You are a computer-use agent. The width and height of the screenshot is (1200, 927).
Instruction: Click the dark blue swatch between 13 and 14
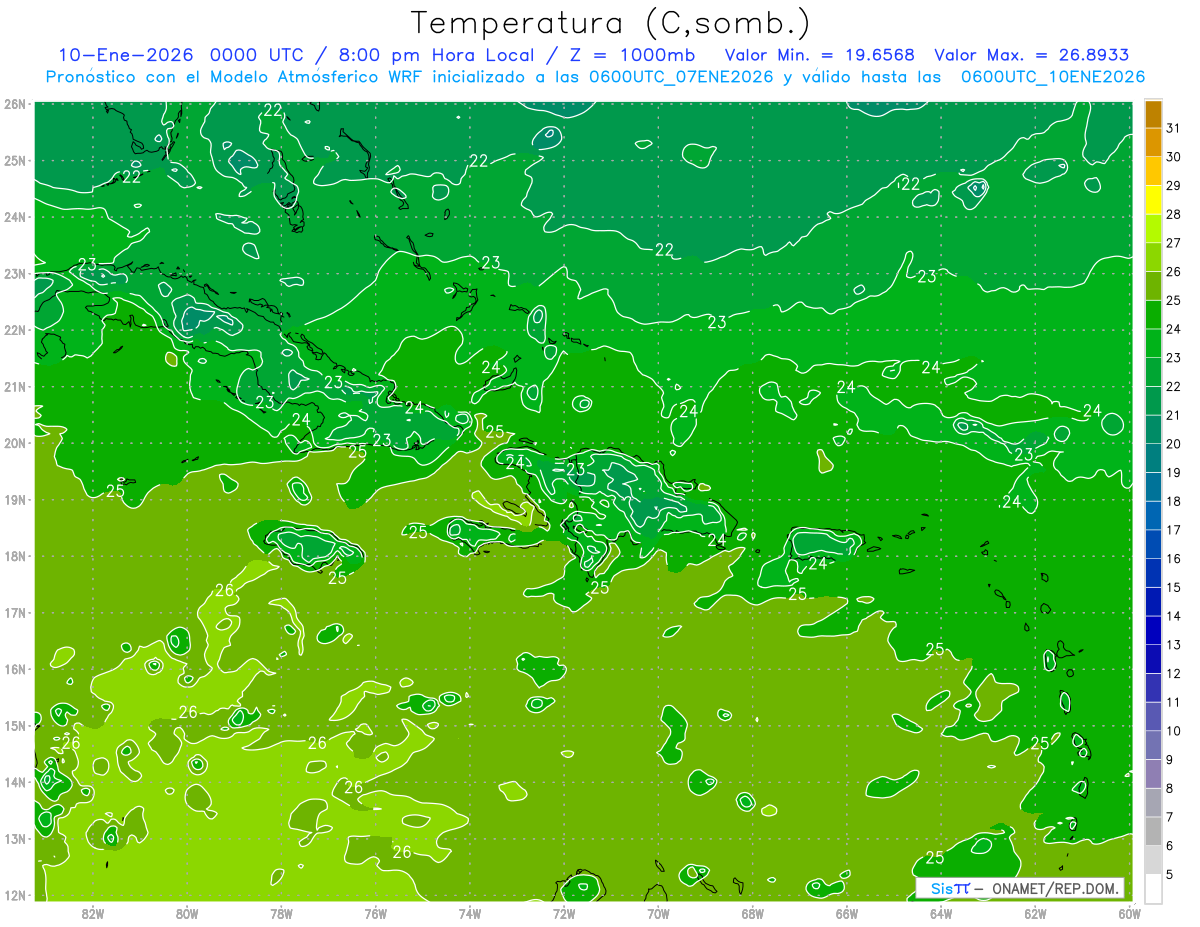pyautogui.click(x=1153, y=630)
